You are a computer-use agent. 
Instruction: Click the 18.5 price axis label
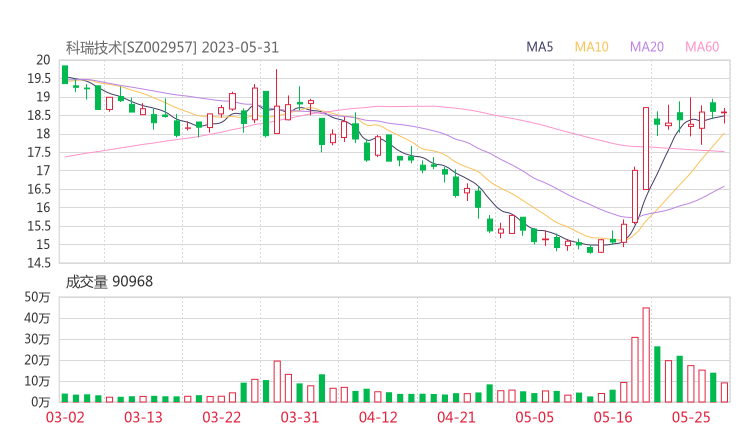pyautogui.click(x=39, y=115)
